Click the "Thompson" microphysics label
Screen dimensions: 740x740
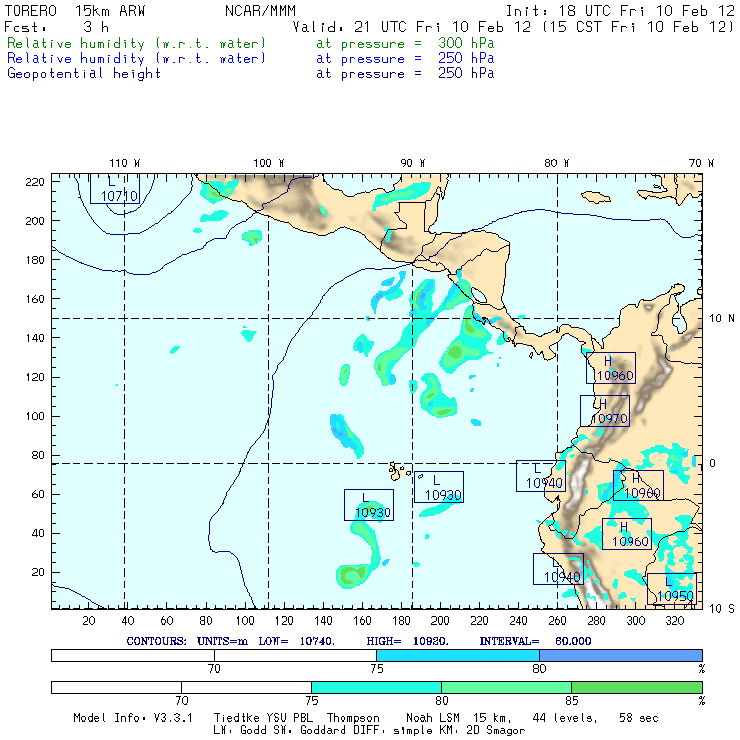point(353,718)
